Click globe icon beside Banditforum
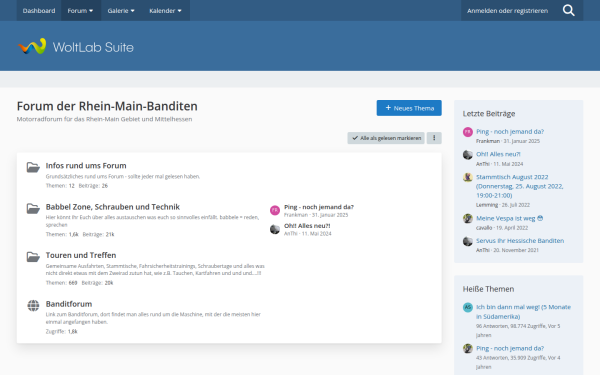Viewport: 600px width, 375px height. pyautogui.click(x=33, y=305)
